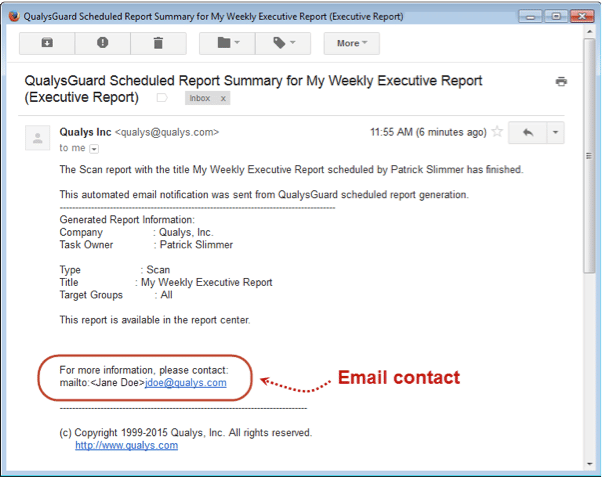Click the '11:55 AM (6 minutes ago)' timestamp

point(428,132)
